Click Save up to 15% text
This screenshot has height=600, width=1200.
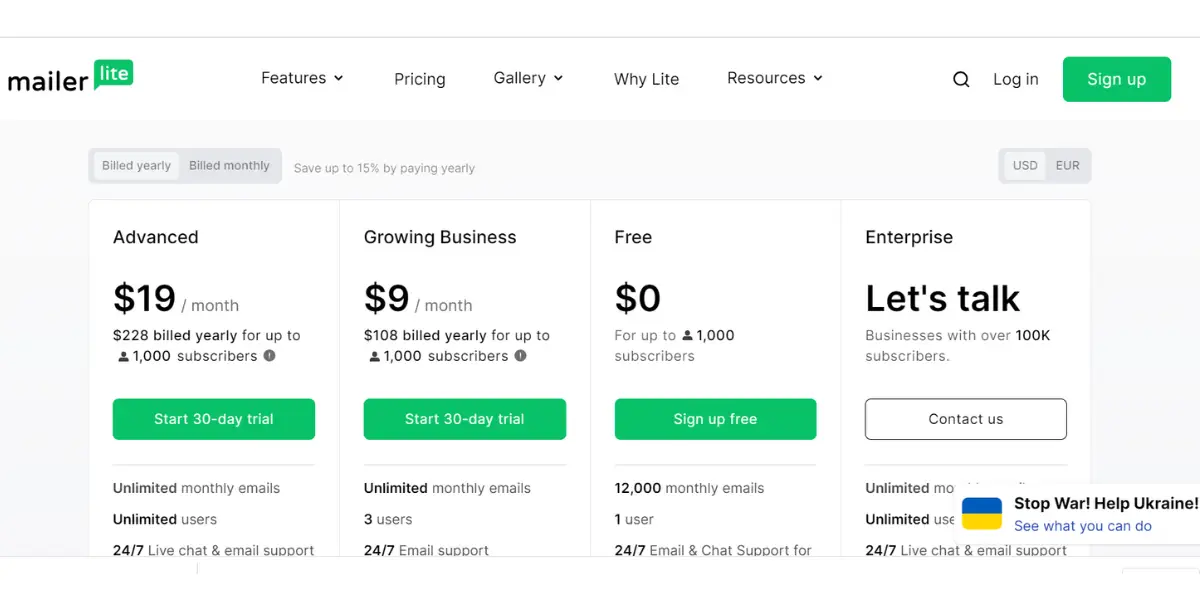(x=384, y=168)
